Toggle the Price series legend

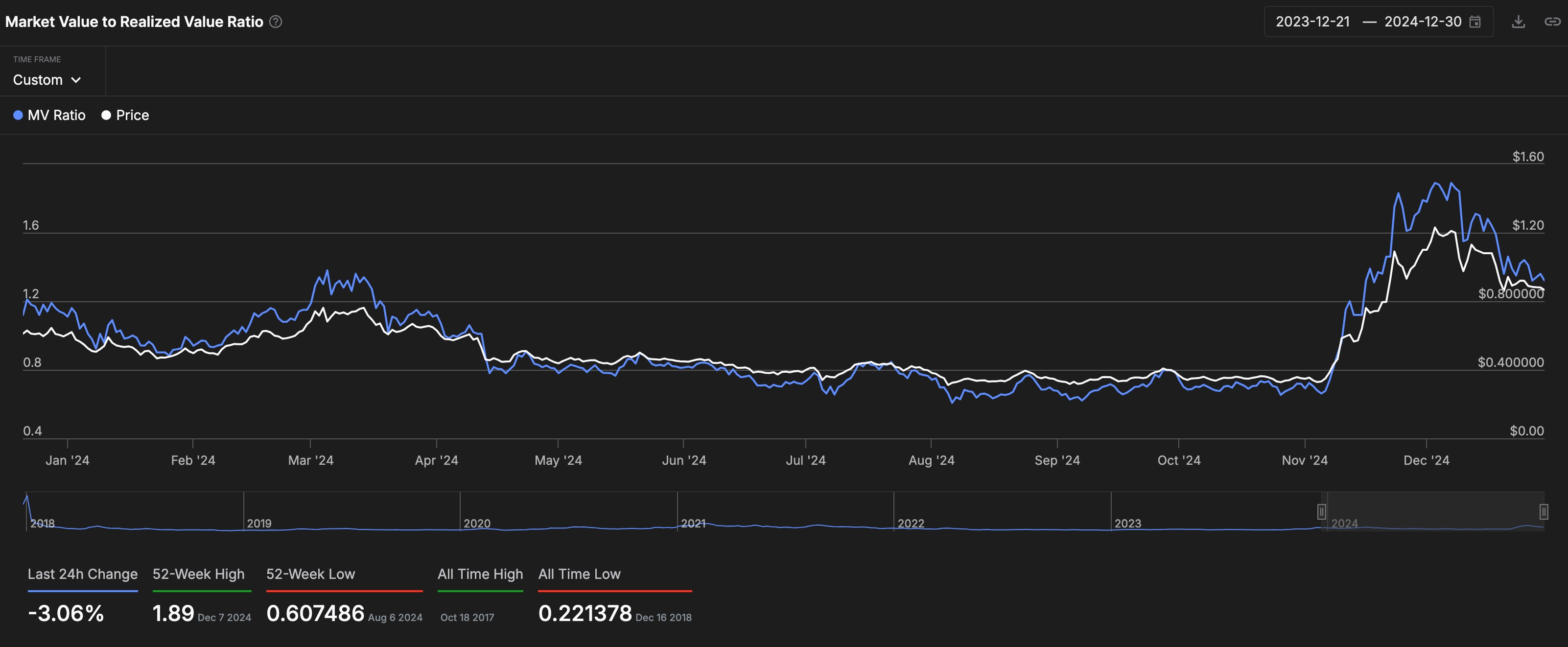(132, 115)
